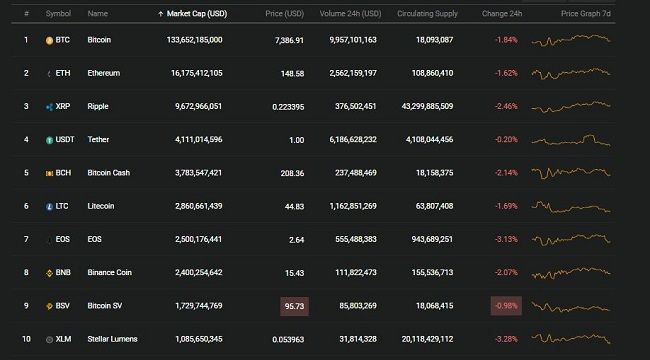Image resolution: width=650 pixels, height=360 pixels.
Task: Click the # rank column header
Action: coord(27,14)
